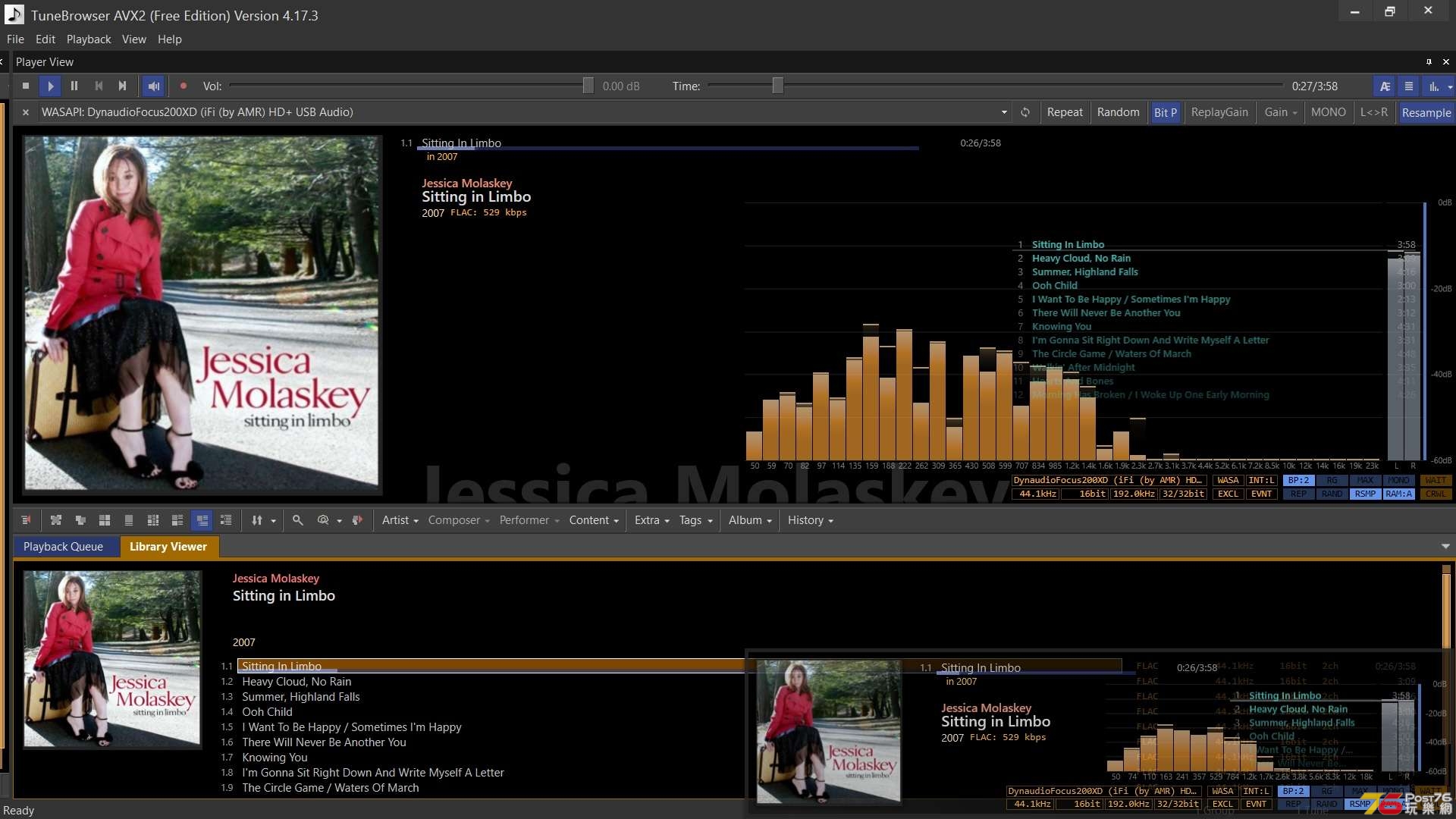Viewport: 1456px width, 819px height.
Task: Click the red record dot icon
Action: [x=183, y=86]
